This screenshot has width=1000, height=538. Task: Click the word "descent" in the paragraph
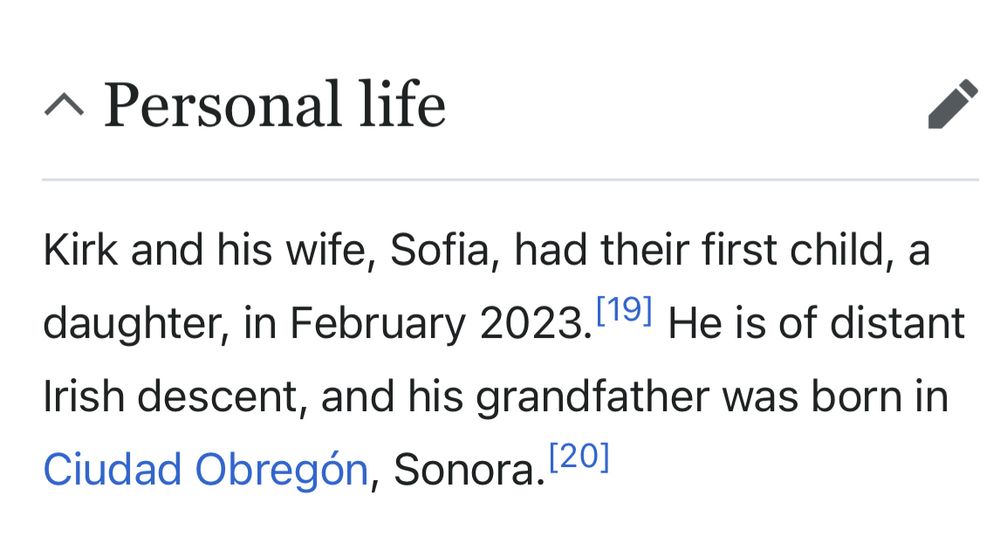click(x=223, y=397)
